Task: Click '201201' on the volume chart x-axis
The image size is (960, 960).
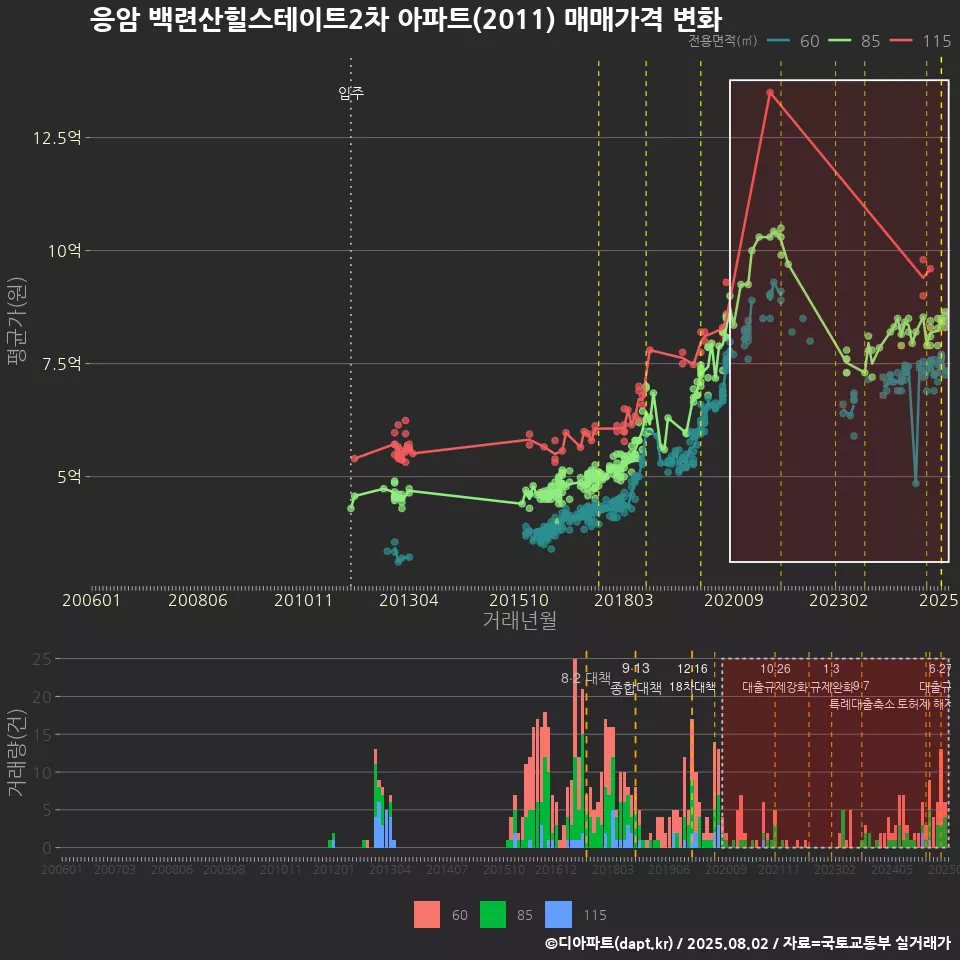Action: point(334,869)
